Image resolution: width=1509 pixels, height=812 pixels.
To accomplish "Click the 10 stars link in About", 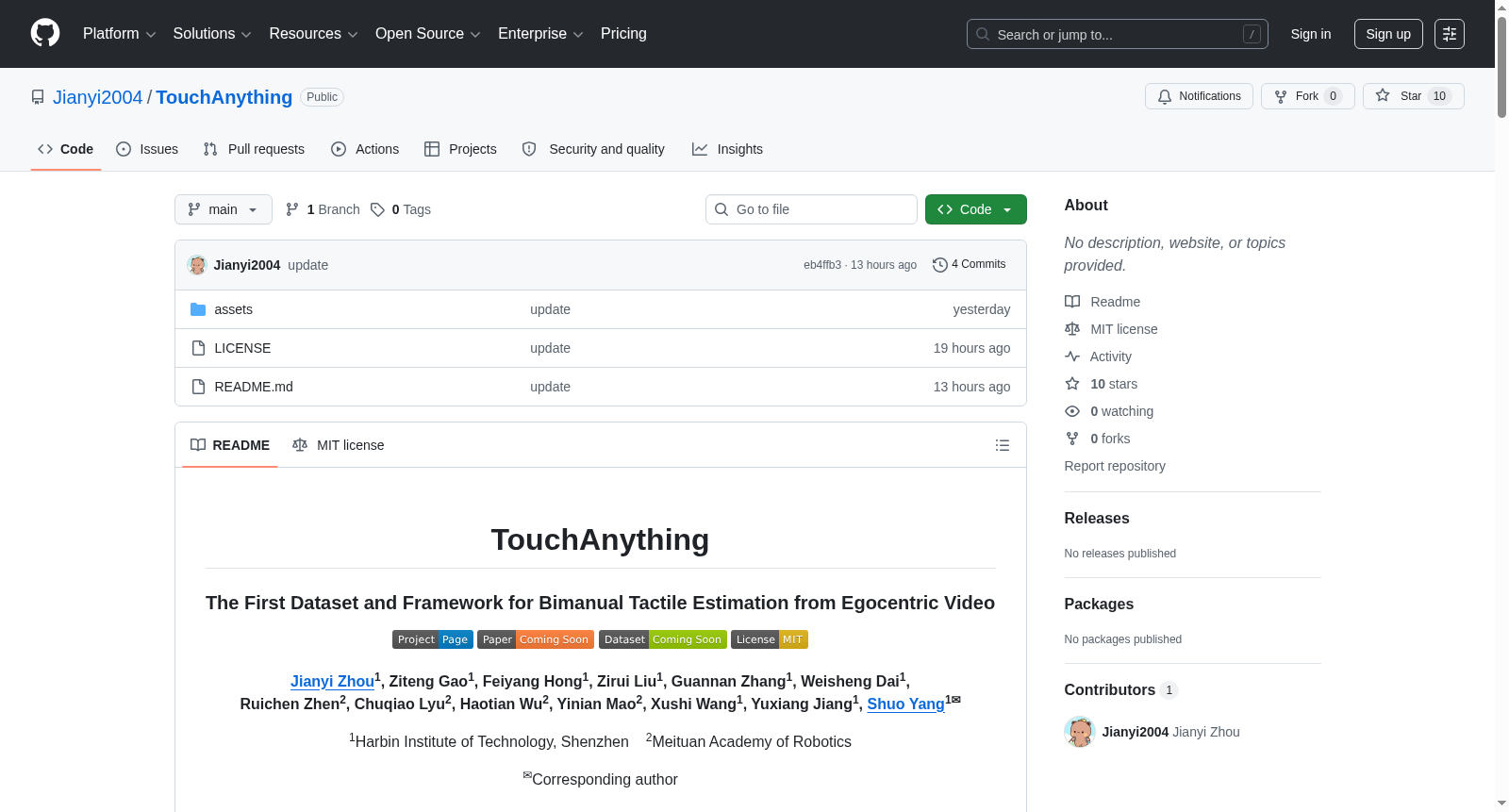I will (1114, 384).
